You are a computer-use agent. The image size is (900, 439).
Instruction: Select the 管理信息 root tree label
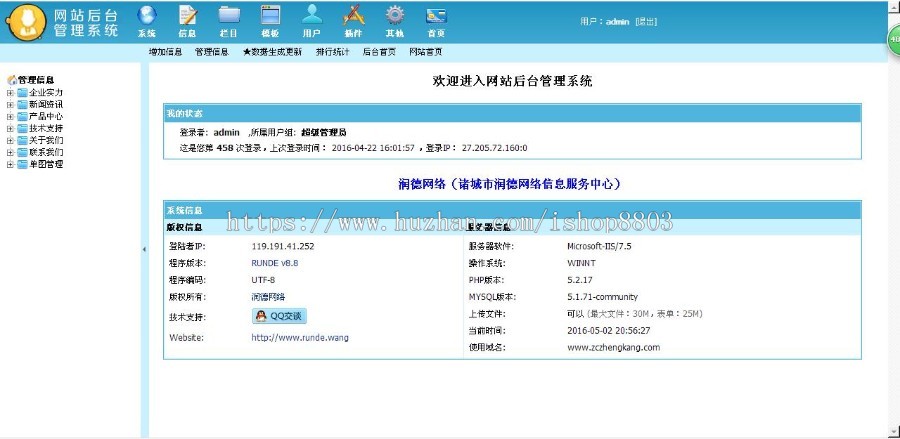[36, 80]
